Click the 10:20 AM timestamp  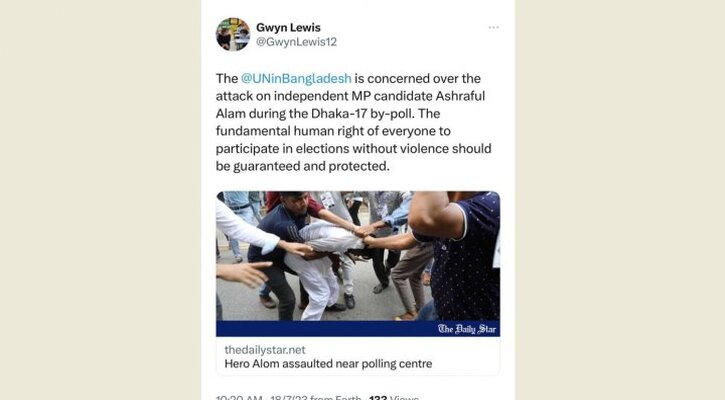[239, 398]
